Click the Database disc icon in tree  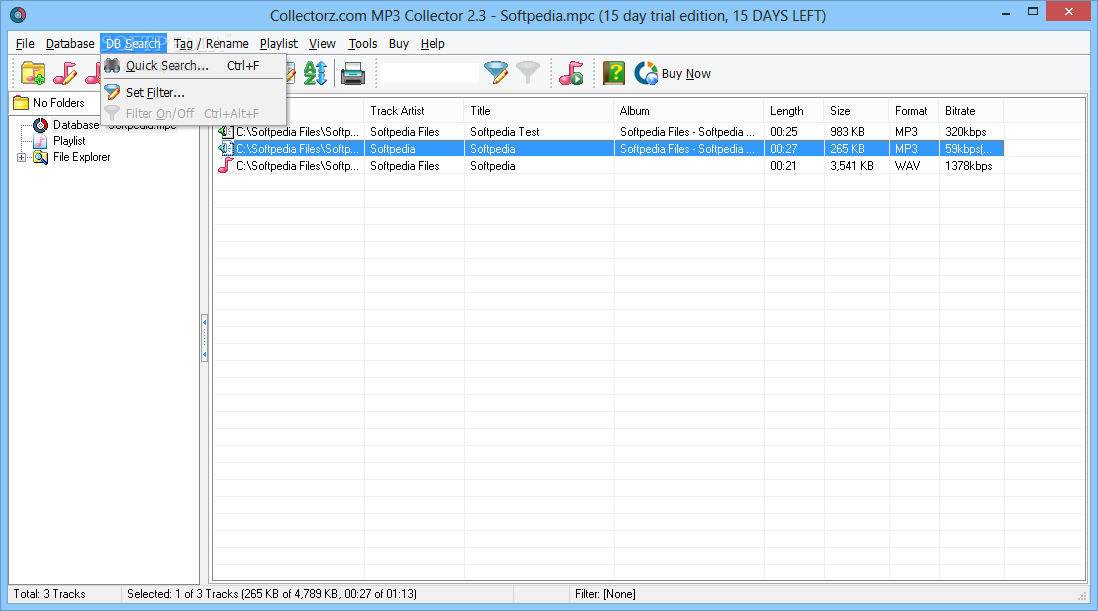pos(41,125)
